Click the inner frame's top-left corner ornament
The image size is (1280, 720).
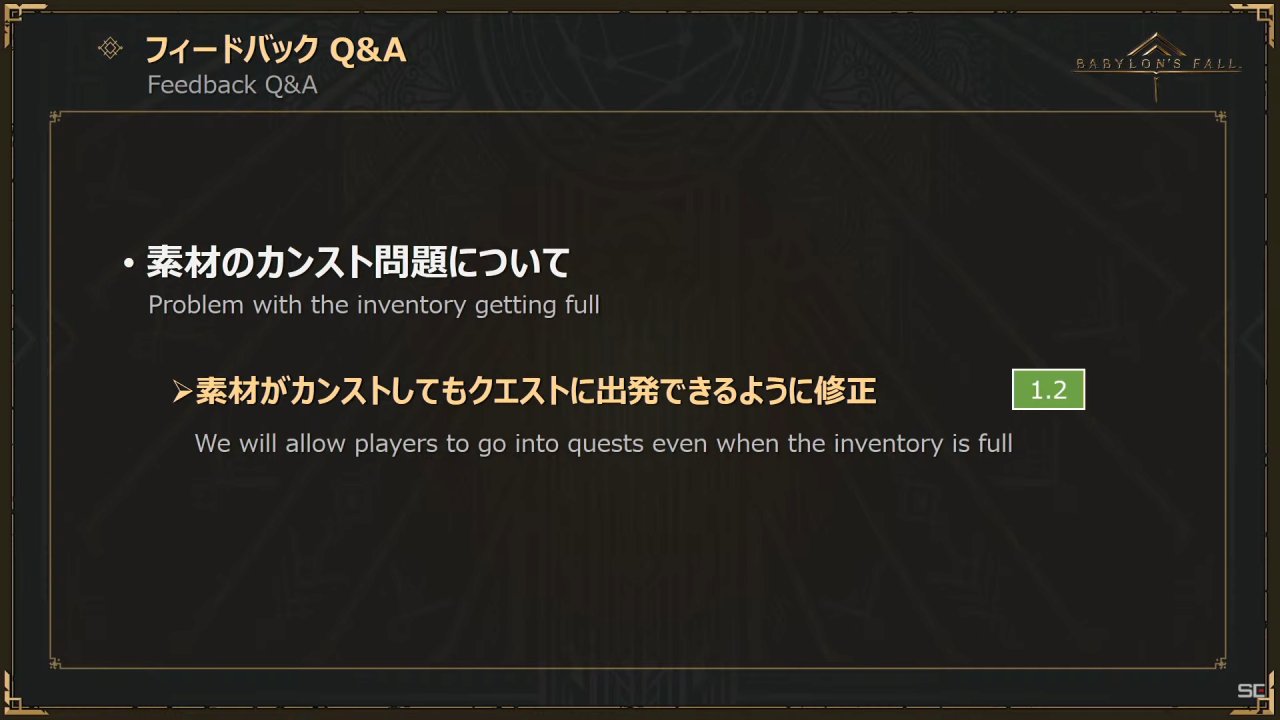pos(56,118)
